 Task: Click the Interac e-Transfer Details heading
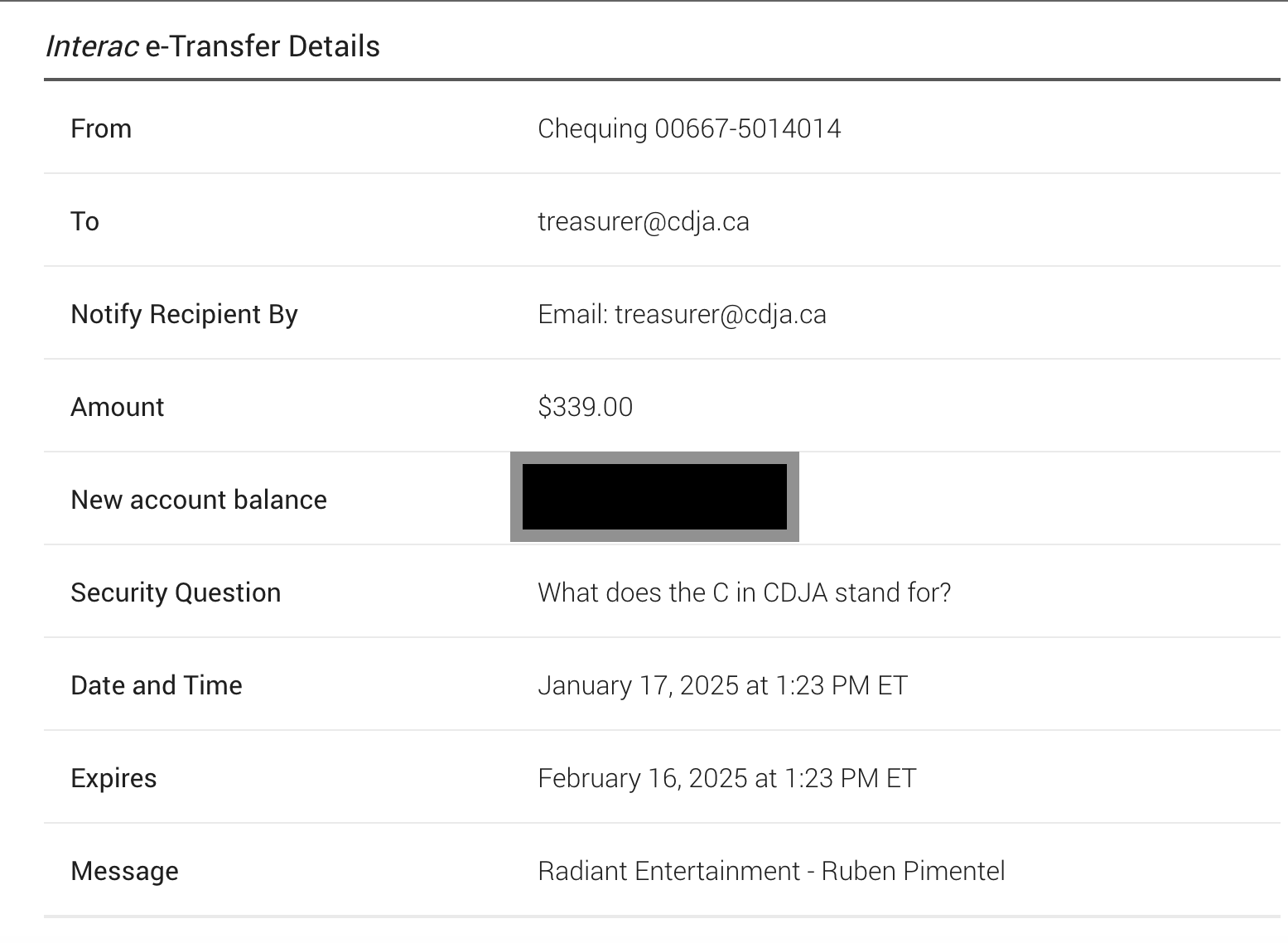pyautogui.click(x=212, y=46)
